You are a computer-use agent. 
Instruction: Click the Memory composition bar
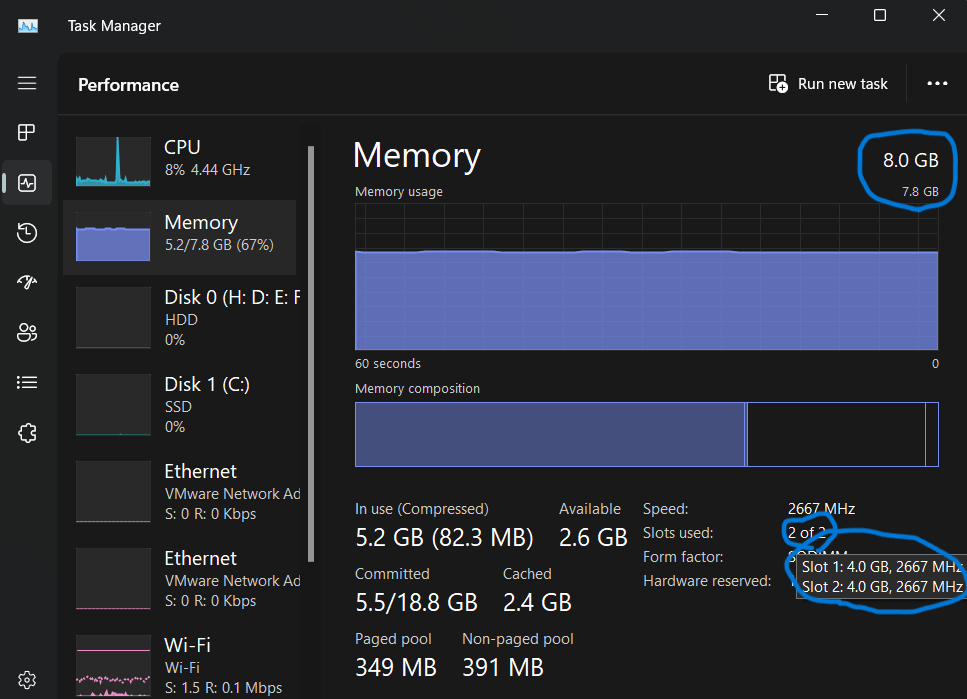pos(646,434)
